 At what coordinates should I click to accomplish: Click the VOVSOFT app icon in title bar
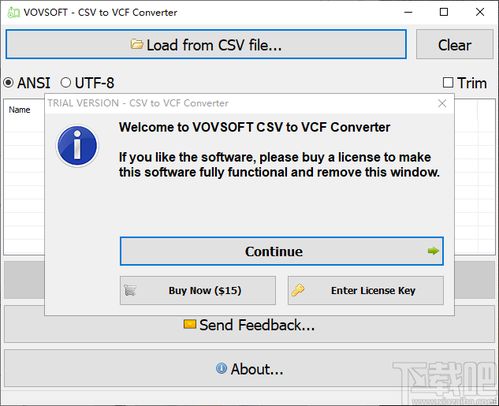pos(13,13)
